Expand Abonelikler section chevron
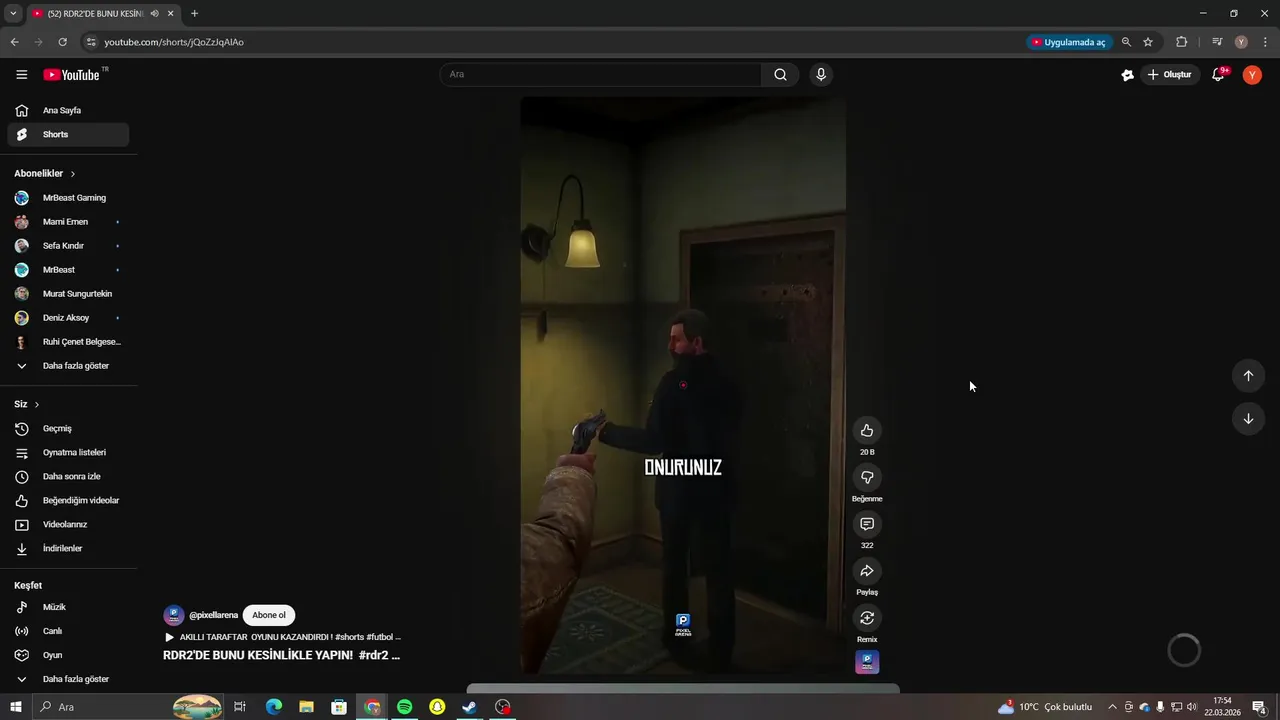 72,174
